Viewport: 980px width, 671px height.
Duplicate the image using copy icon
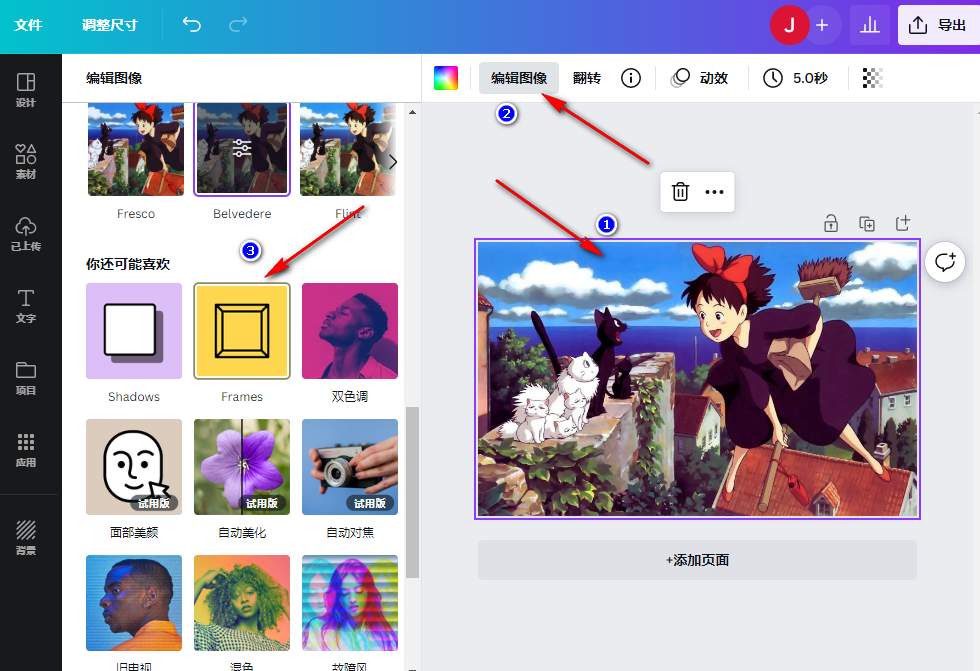click(x=867, y=223)
